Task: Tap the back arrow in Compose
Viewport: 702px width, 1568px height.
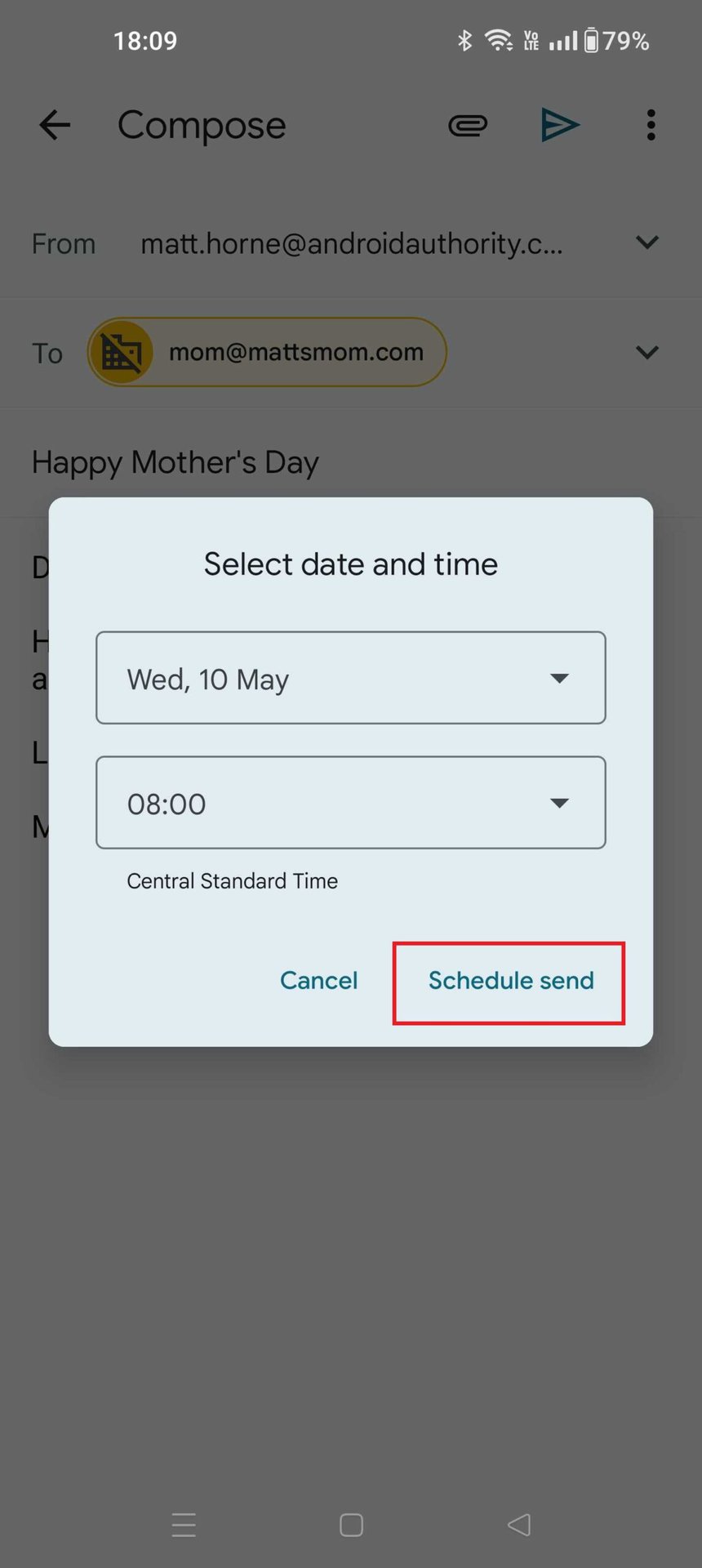Action: 55,125
